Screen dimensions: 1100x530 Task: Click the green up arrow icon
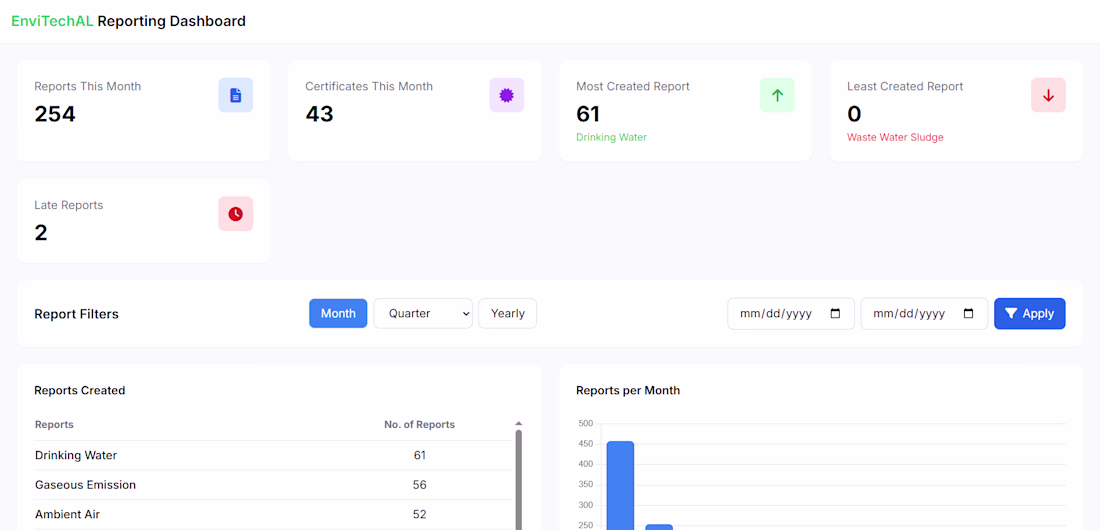(x=777, y=95)
